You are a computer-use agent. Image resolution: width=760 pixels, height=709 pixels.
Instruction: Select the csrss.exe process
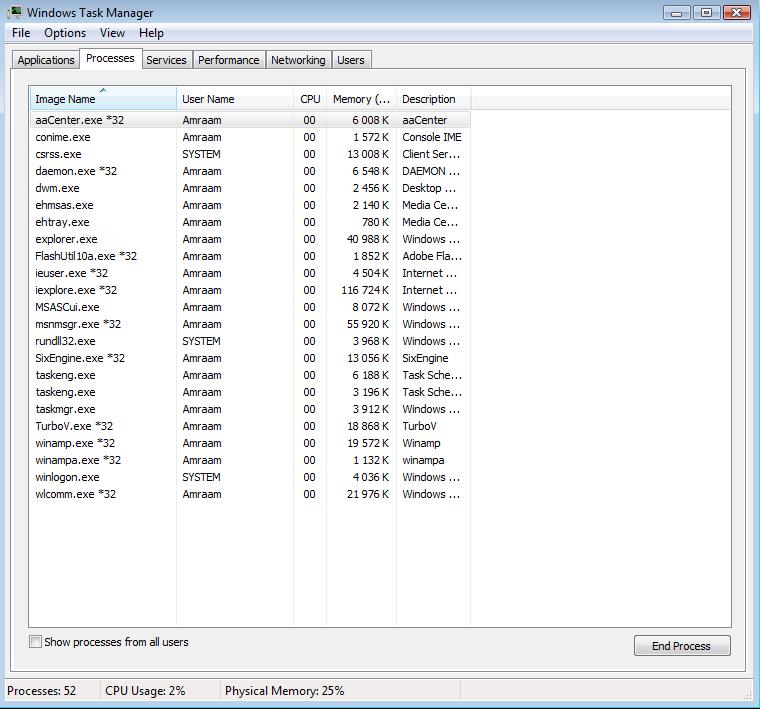click(x=250, y=154)
